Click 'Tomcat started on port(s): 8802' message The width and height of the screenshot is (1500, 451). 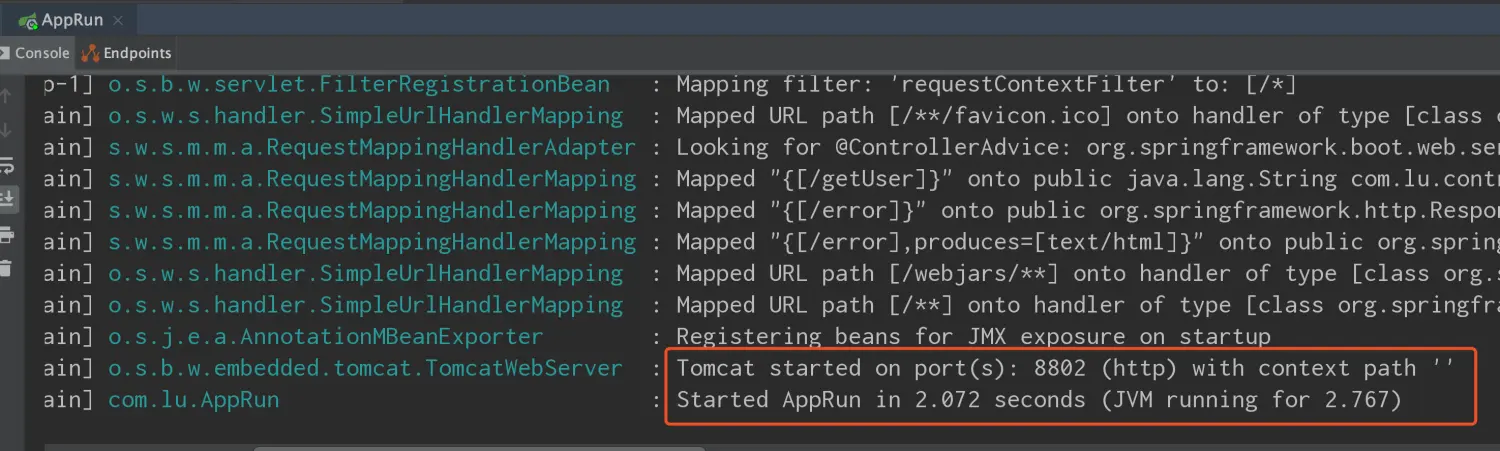[x=1064, y=368]
